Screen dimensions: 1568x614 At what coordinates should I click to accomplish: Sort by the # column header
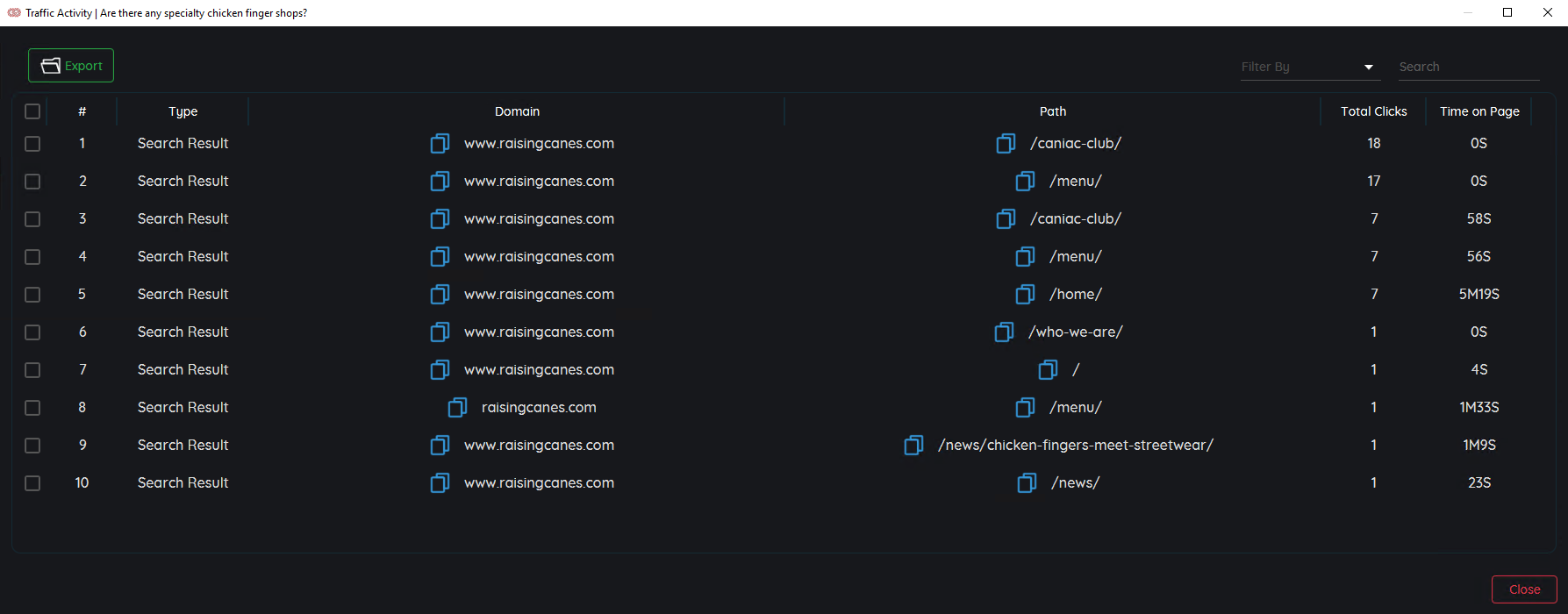(82, 111)
